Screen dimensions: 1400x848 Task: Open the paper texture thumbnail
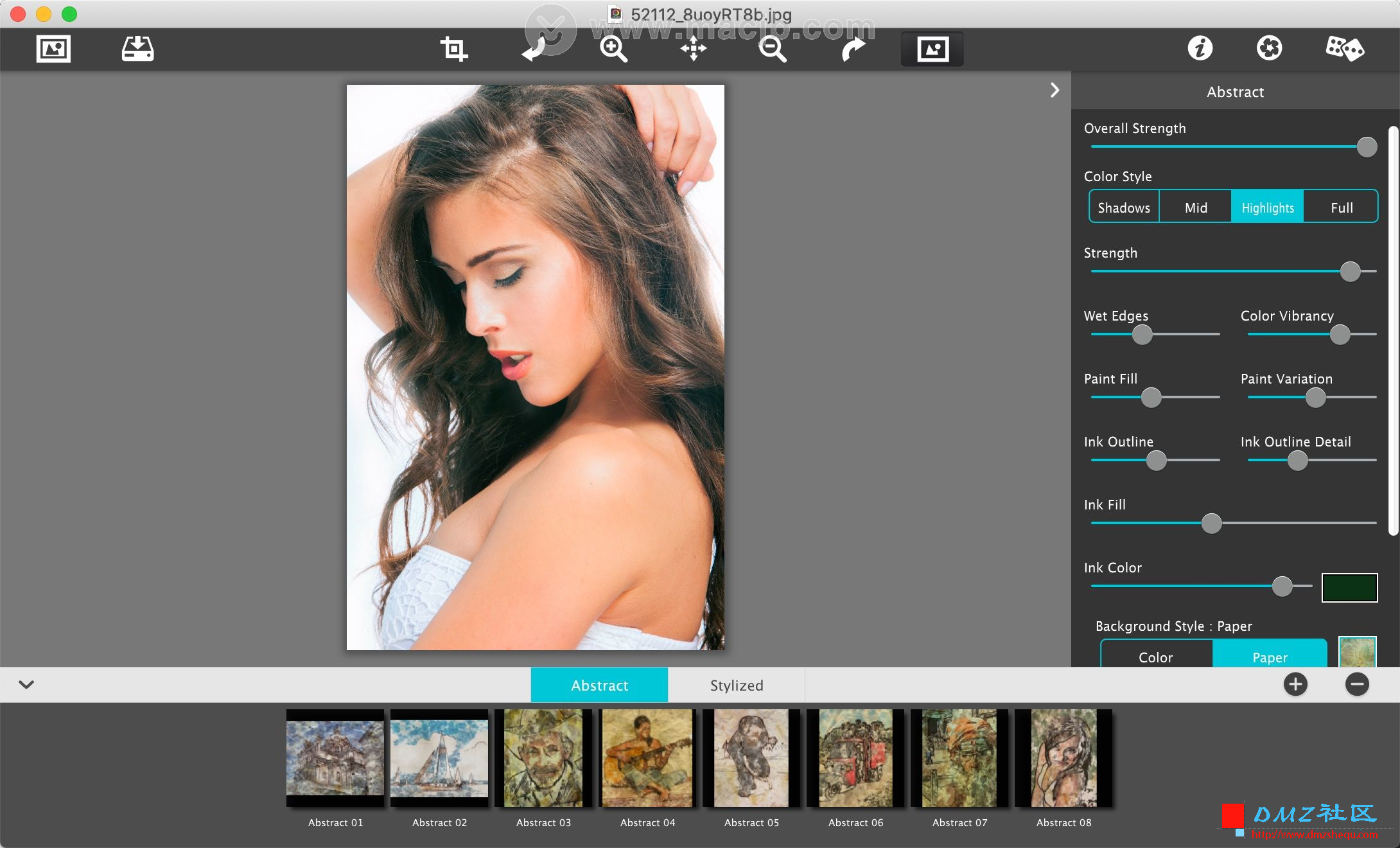coord(1357,651)
